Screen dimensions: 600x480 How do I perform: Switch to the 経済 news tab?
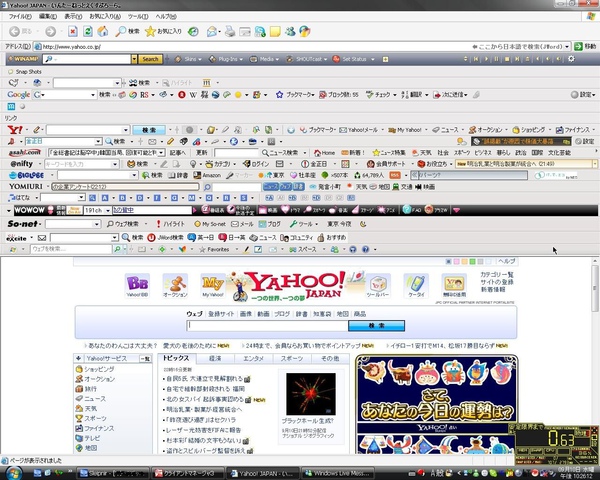click(x=215, y=358)
